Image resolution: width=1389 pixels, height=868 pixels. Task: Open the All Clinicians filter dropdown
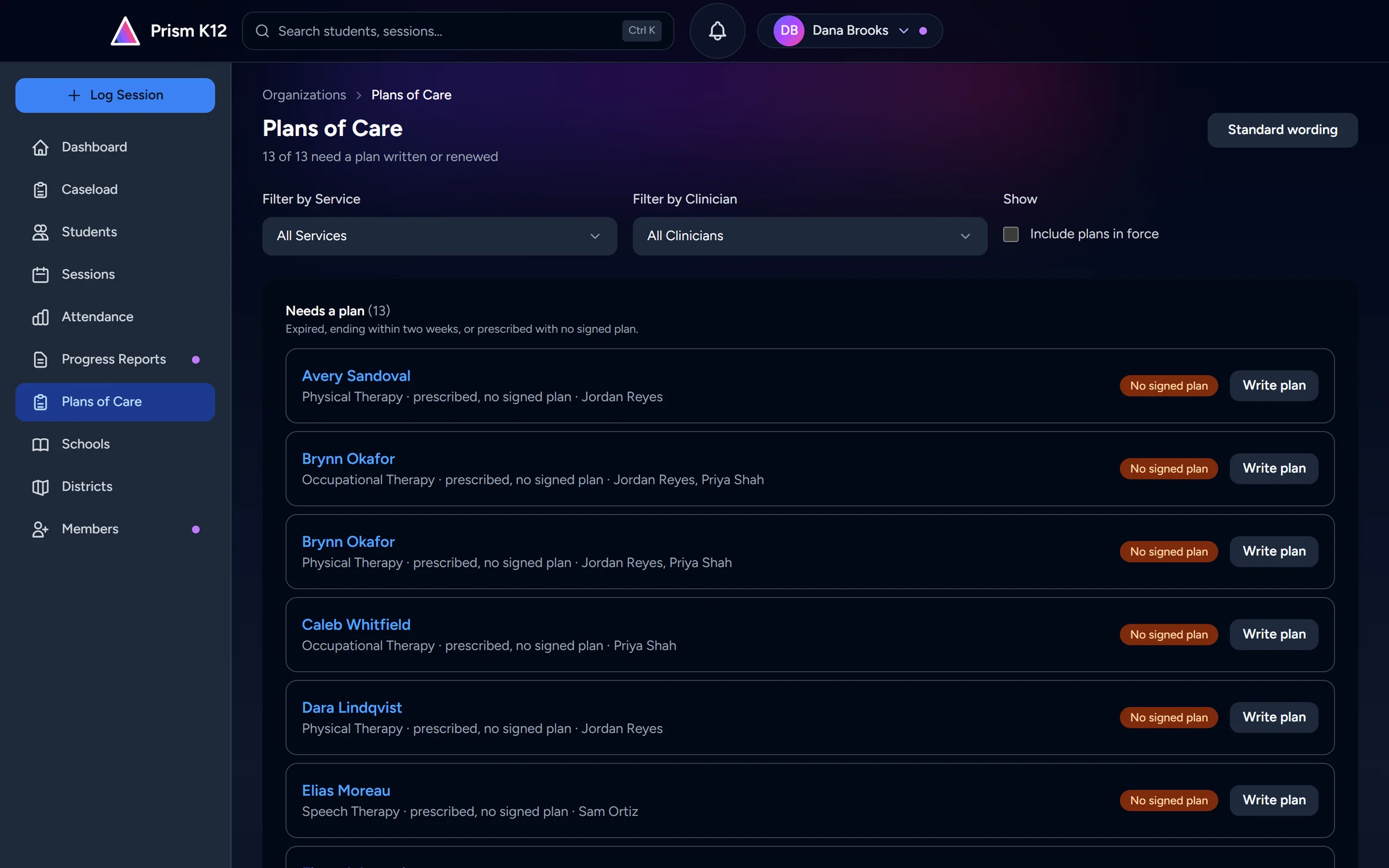pyautogui.click(x=810, y=236)
